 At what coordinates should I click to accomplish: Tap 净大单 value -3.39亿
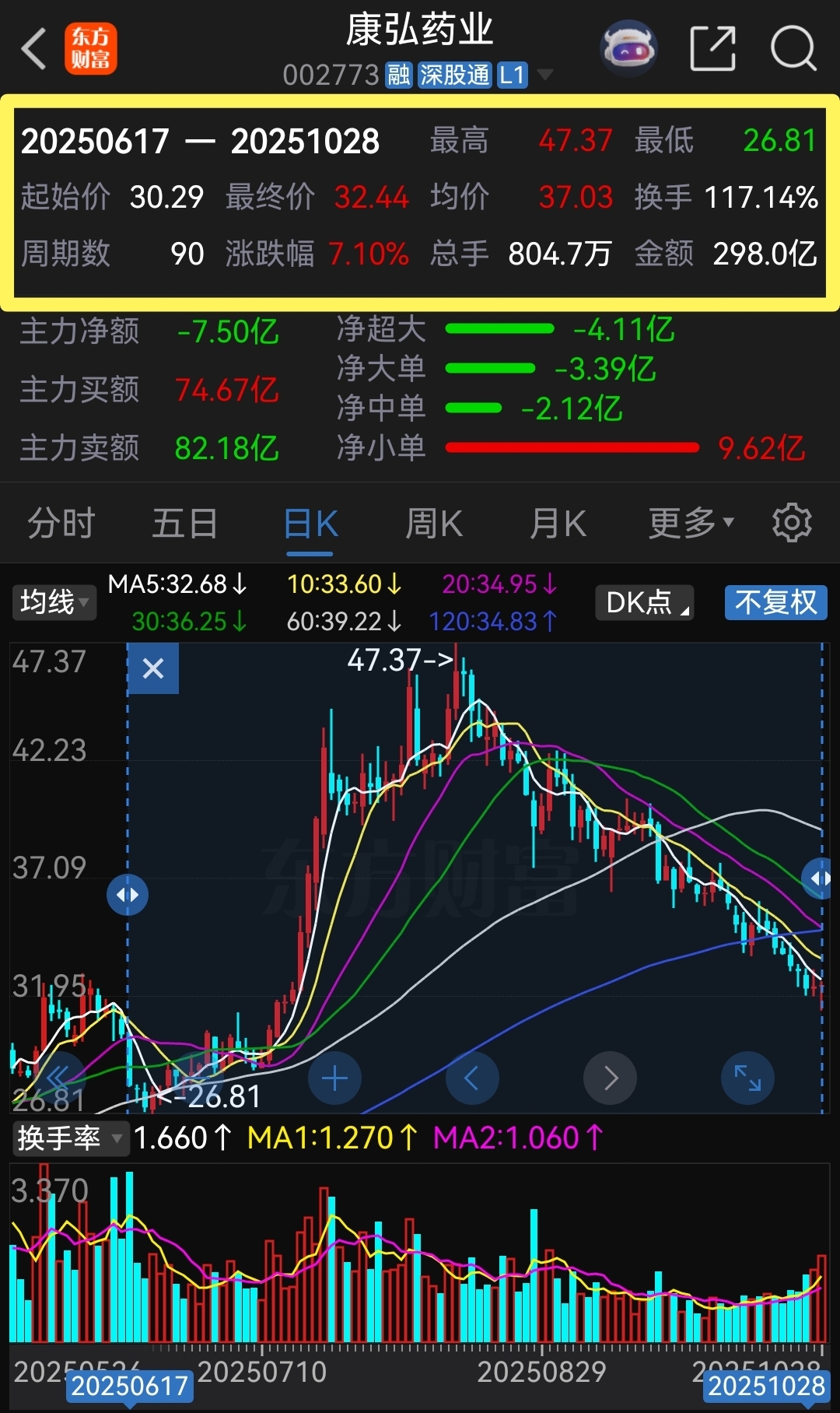(x=605, y=369)
